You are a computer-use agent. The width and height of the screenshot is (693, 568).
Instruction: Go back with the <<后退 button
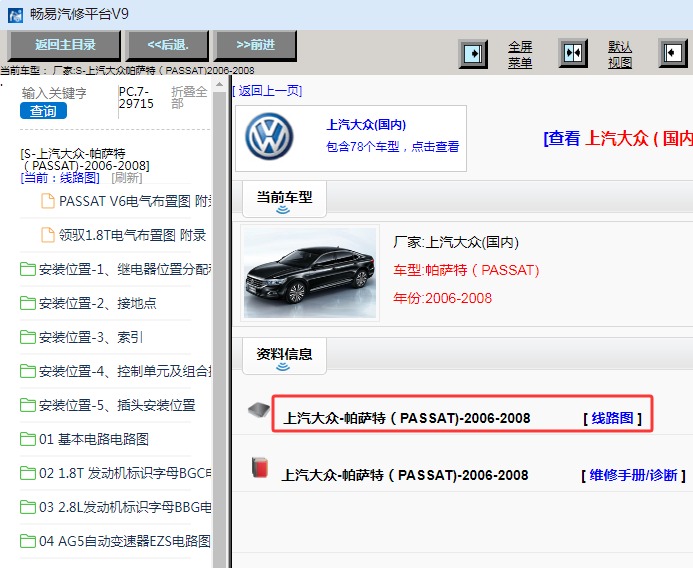point(168,45)
